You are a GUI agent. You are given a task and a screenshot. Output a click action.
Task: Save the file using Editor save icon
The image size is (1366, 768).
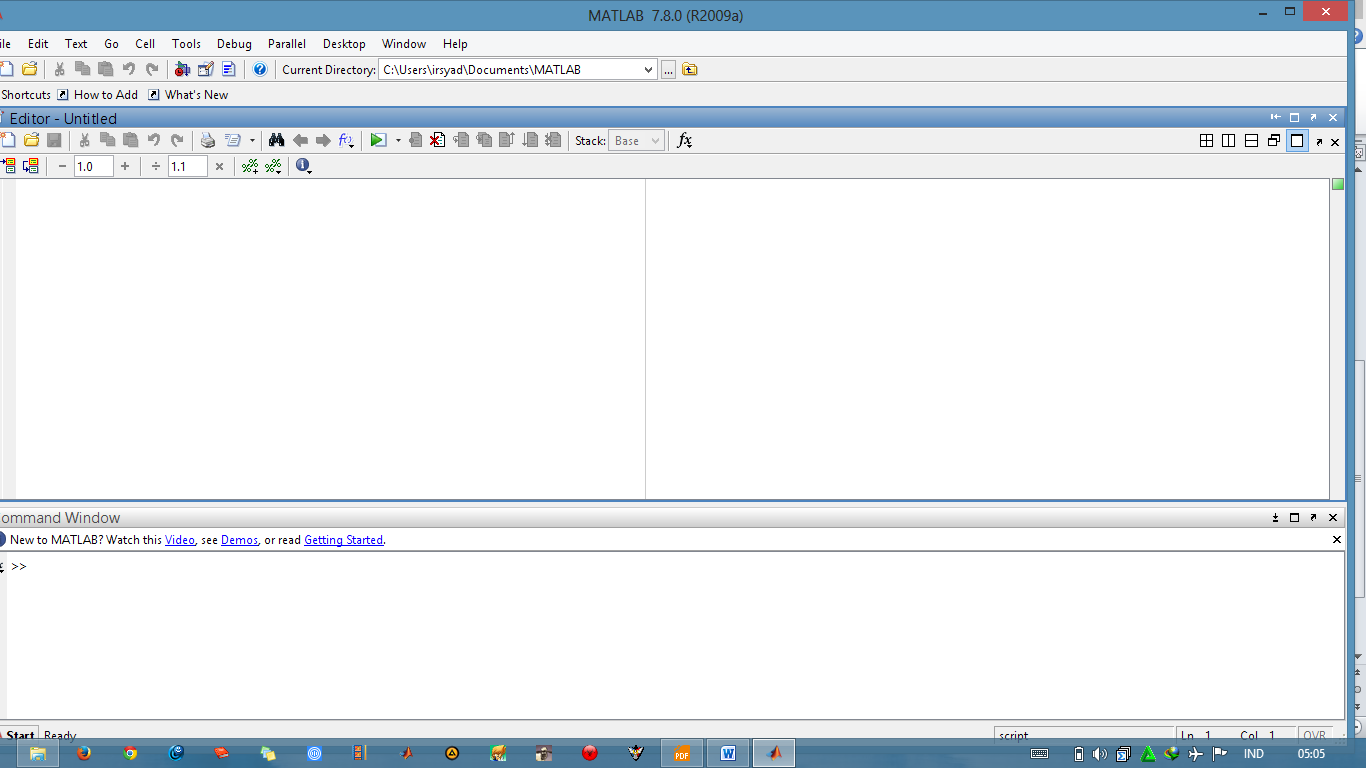[55, 140]
